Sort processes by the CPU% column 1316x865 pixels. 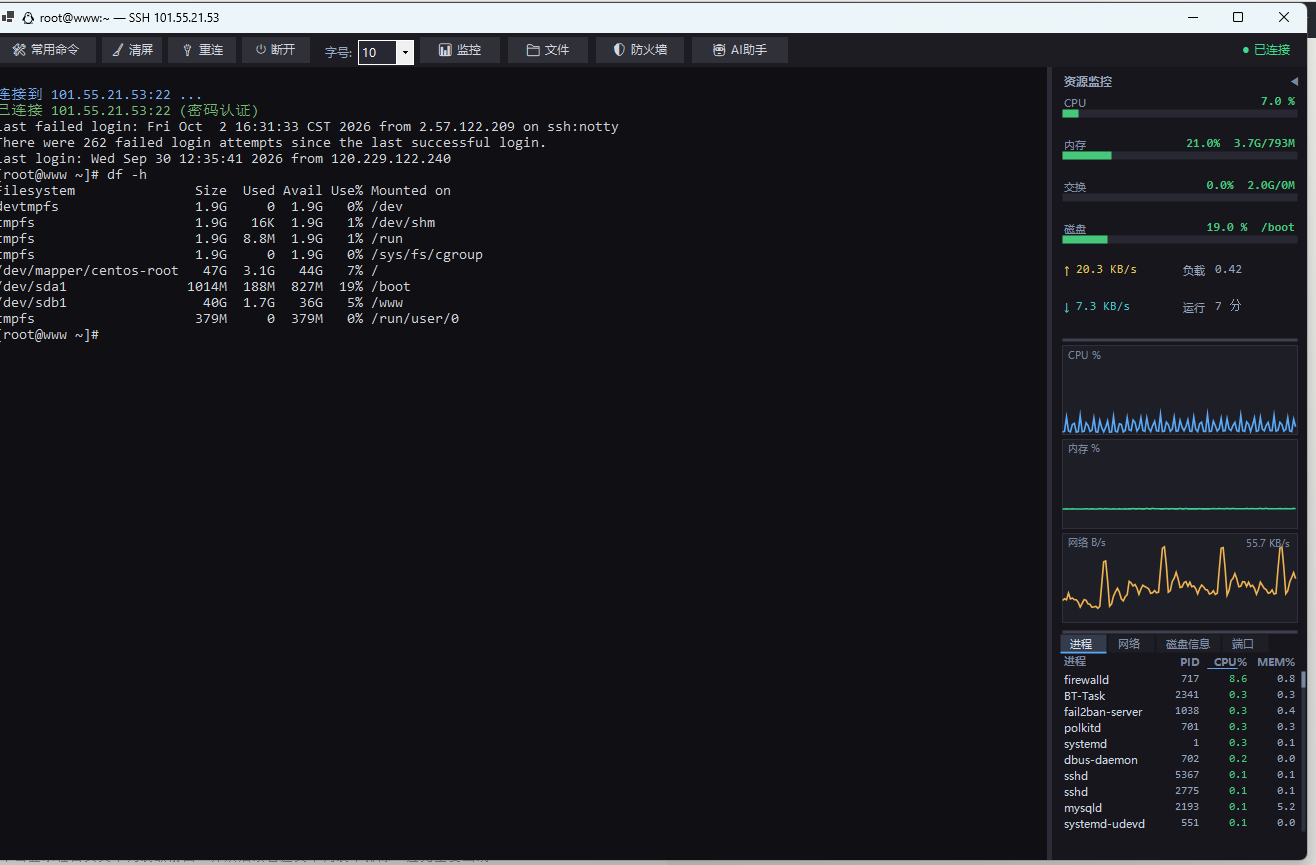1230,662
